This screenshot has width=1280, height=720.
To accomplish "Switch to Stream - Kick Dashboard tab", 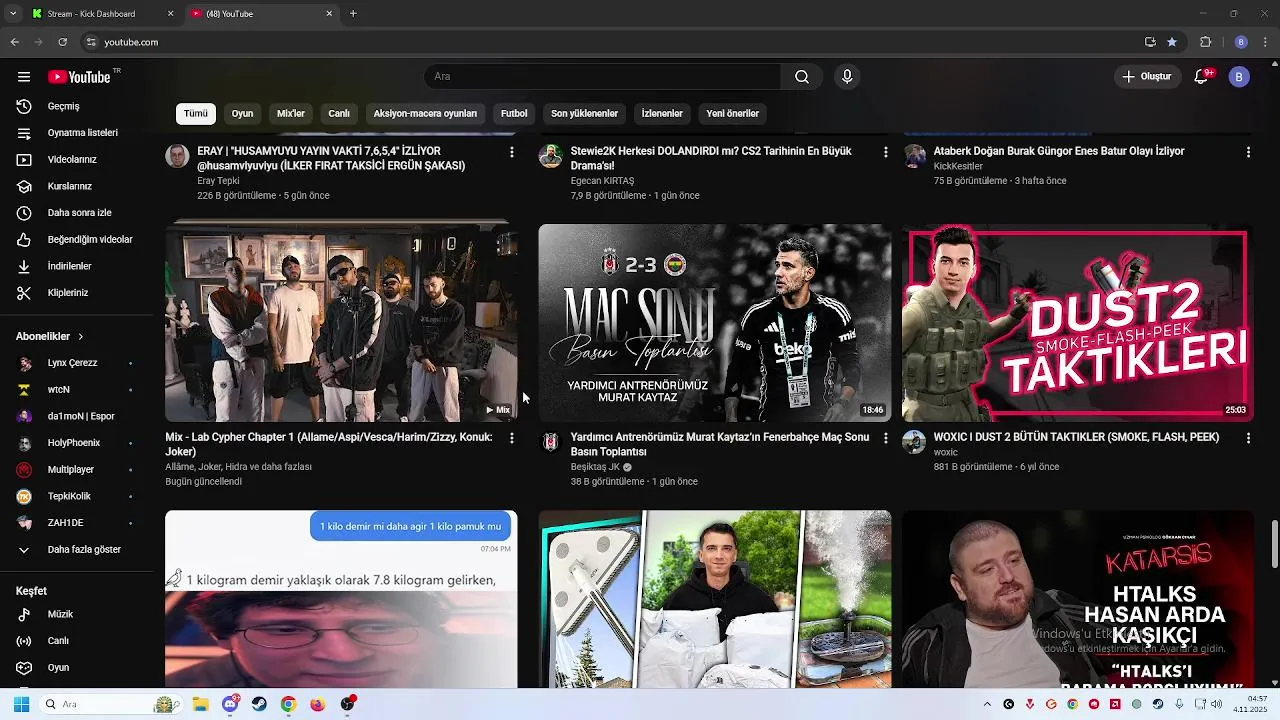I will click(x=102, y=14).
